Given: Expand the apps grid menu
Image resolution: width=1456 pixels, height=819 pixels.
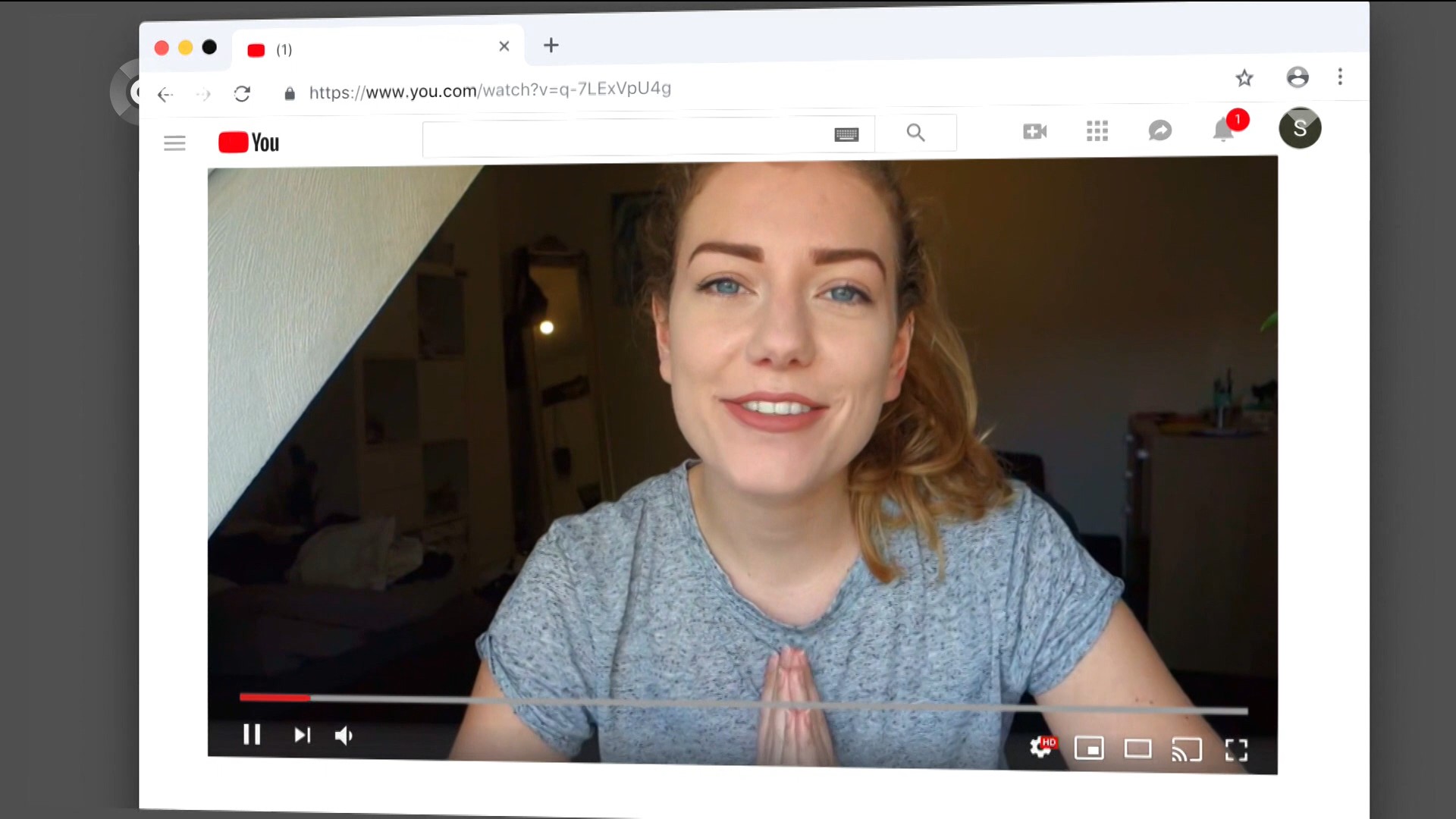Looking at the screenshot, I should 1097,131.
